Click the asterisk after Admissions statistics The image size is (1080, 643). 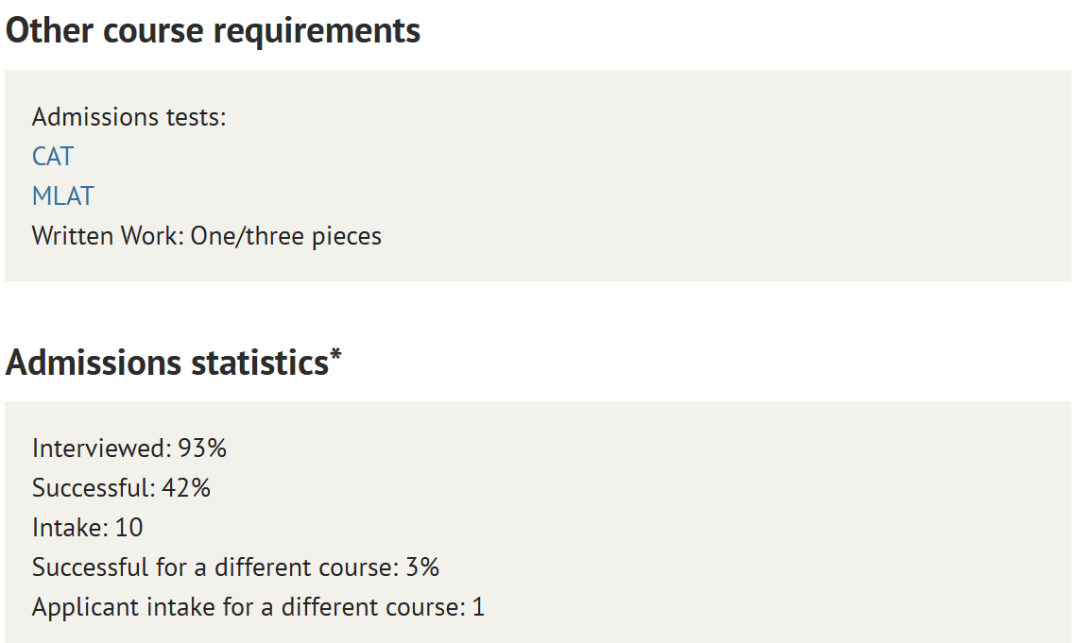pos(335,354)
